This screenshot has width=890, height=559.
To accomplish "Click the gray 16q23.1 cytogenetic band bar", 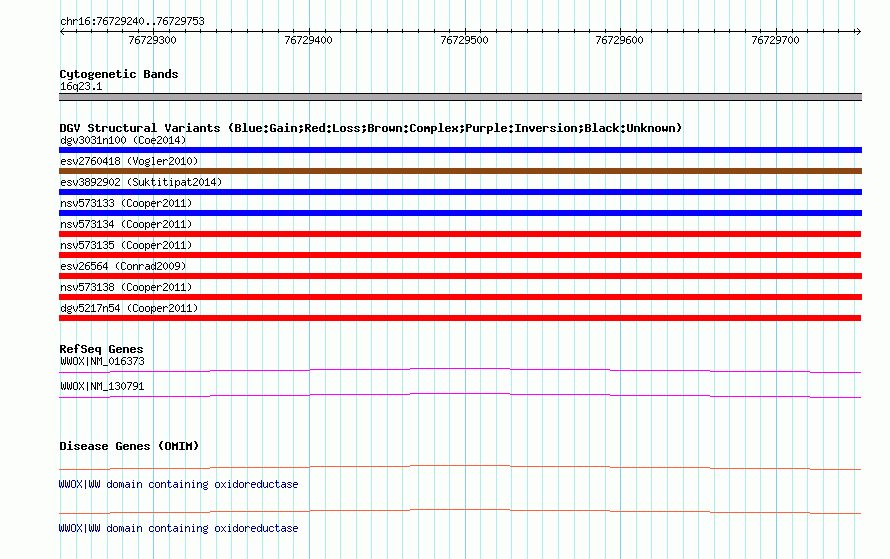I will point(460,97).
